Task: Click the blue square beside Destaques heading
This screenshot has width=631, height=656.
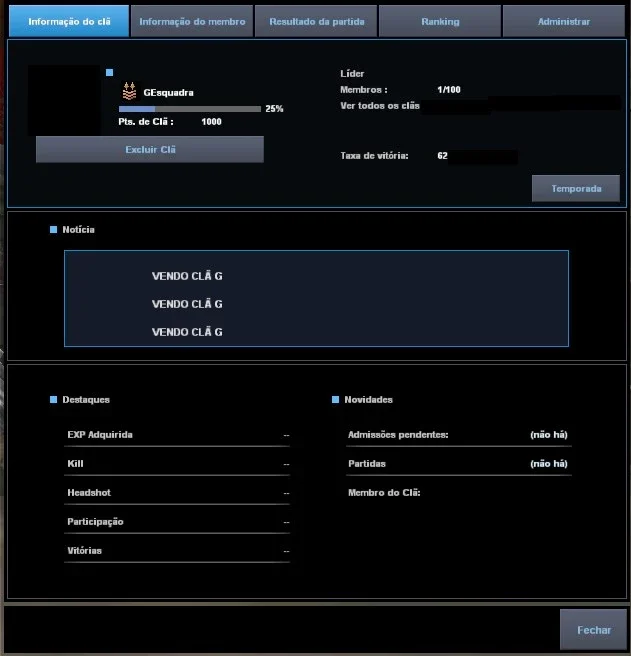Action: (x=53, y=400)
